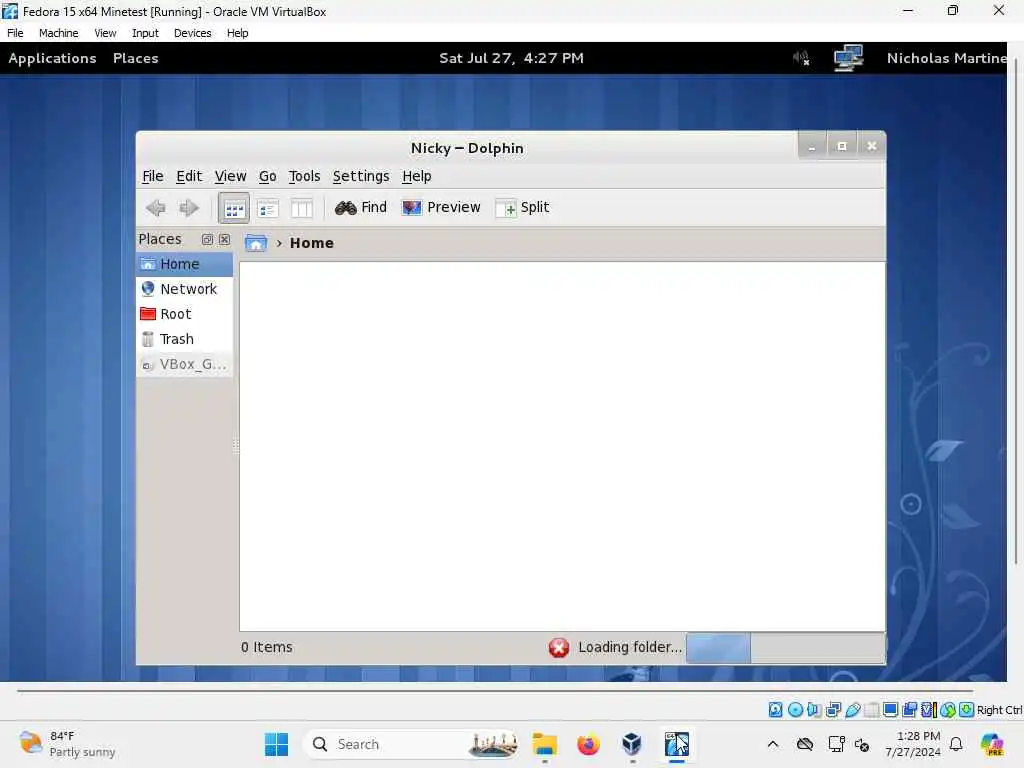Stop loading with the red X icon
Image resolution: width=1024 pixels, height=768 pixels.
pos(559,647)
